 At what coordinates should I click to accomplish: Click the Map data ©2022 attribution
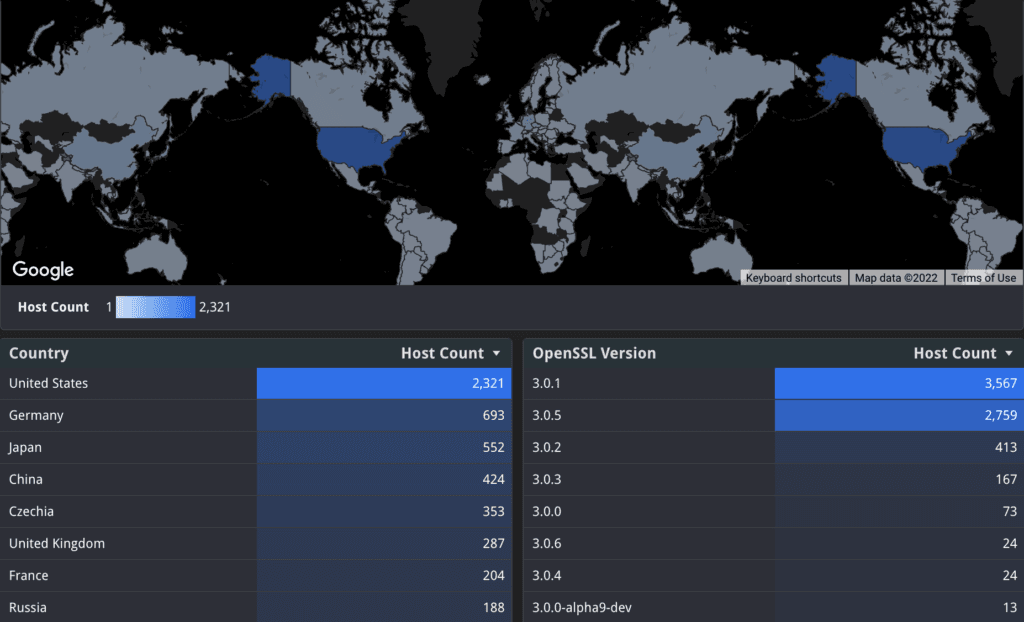click(896, 277)
